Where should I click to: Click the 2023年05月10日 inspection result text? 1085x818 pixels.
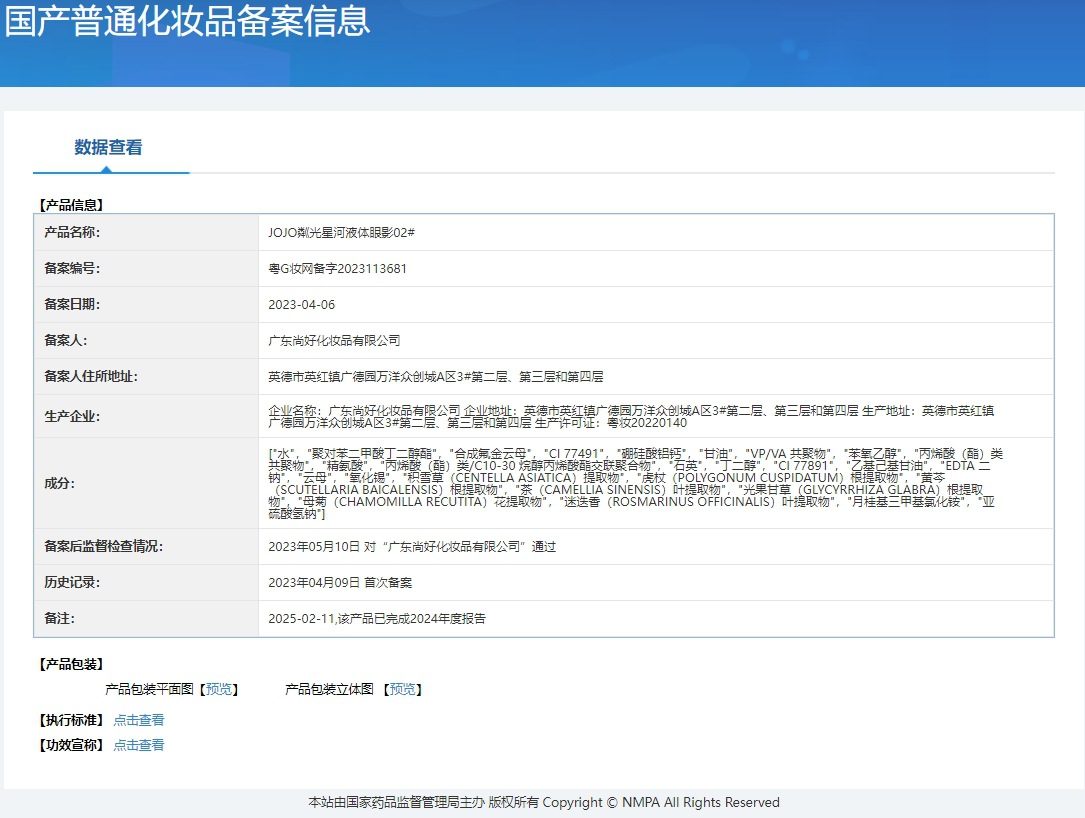[411, 547]
